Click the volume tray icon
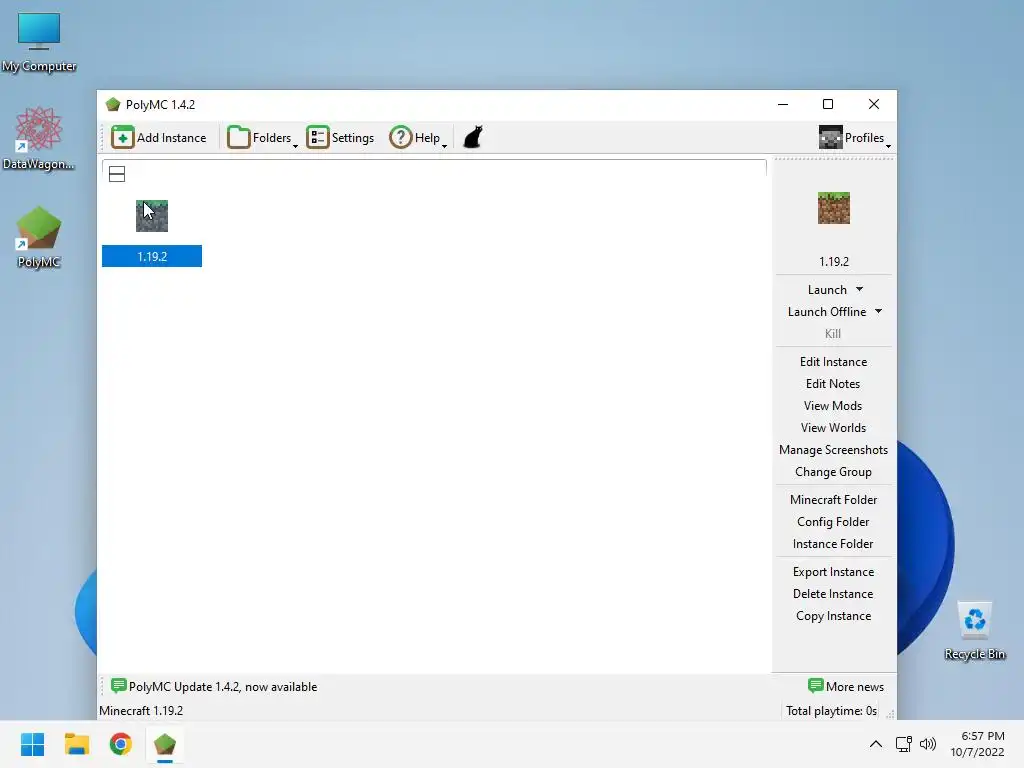The image size is (1024, 768). [x=927, y=744]
